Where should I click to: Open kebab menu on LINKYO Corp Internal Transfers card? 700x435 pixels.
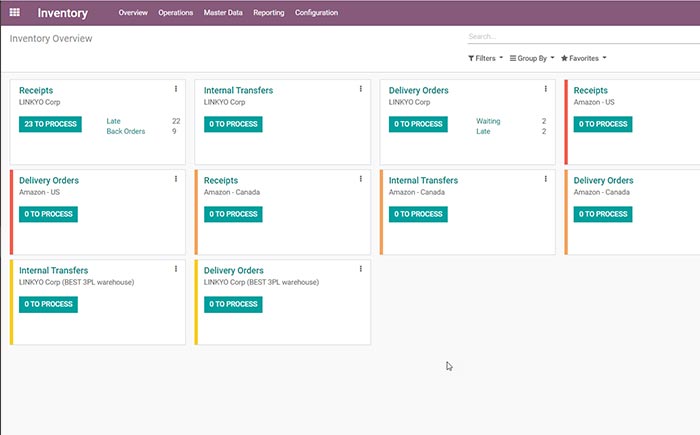pyautogui.click(x=361, y=89)
